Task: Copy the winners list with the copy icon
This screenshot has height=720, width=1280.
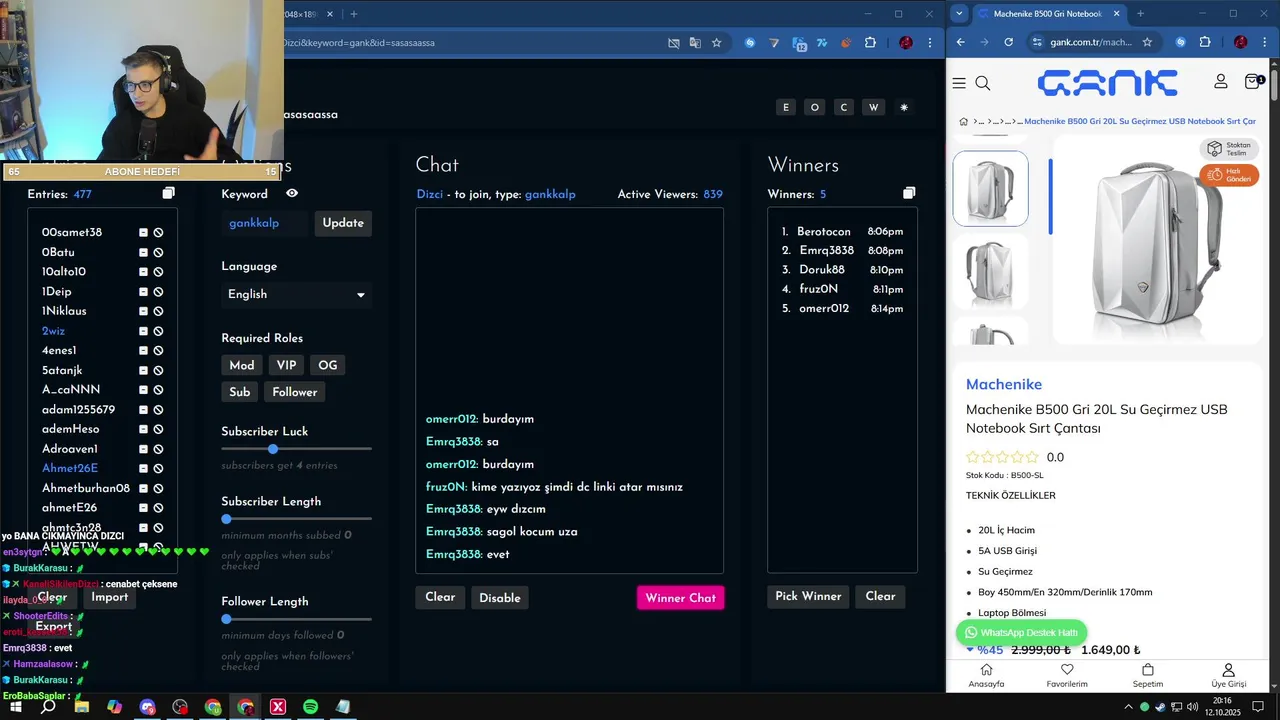Action: pos(908,193)
